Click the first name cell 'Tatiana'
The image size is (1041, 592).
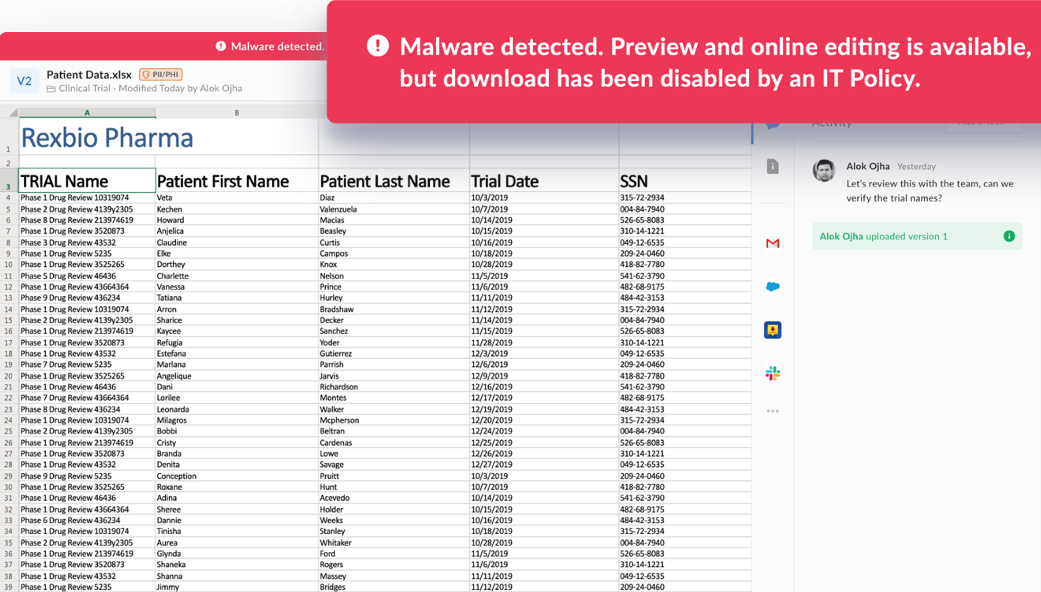point(237,298)
